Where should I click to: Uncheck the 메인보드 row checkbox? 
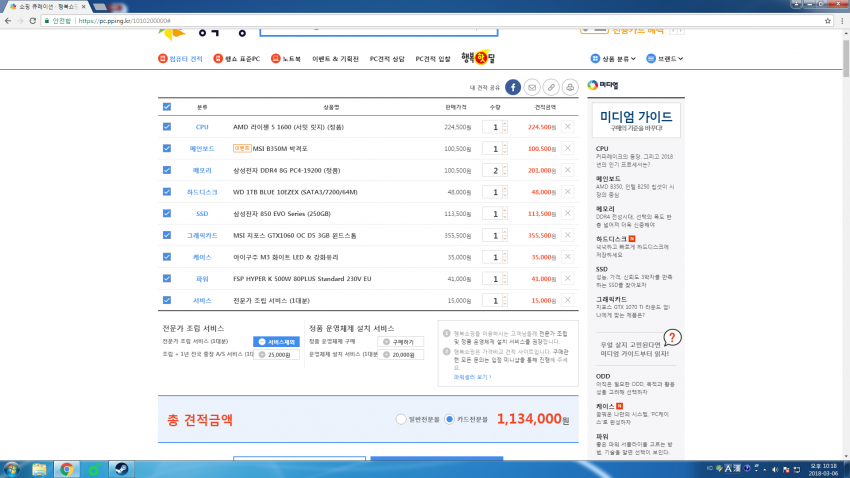tap(167, 148)
